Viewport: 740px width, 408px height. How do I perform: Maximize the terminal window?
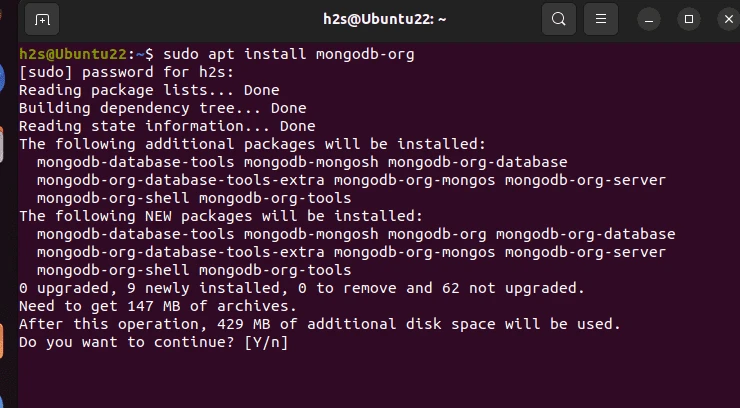tap(689, 19)
